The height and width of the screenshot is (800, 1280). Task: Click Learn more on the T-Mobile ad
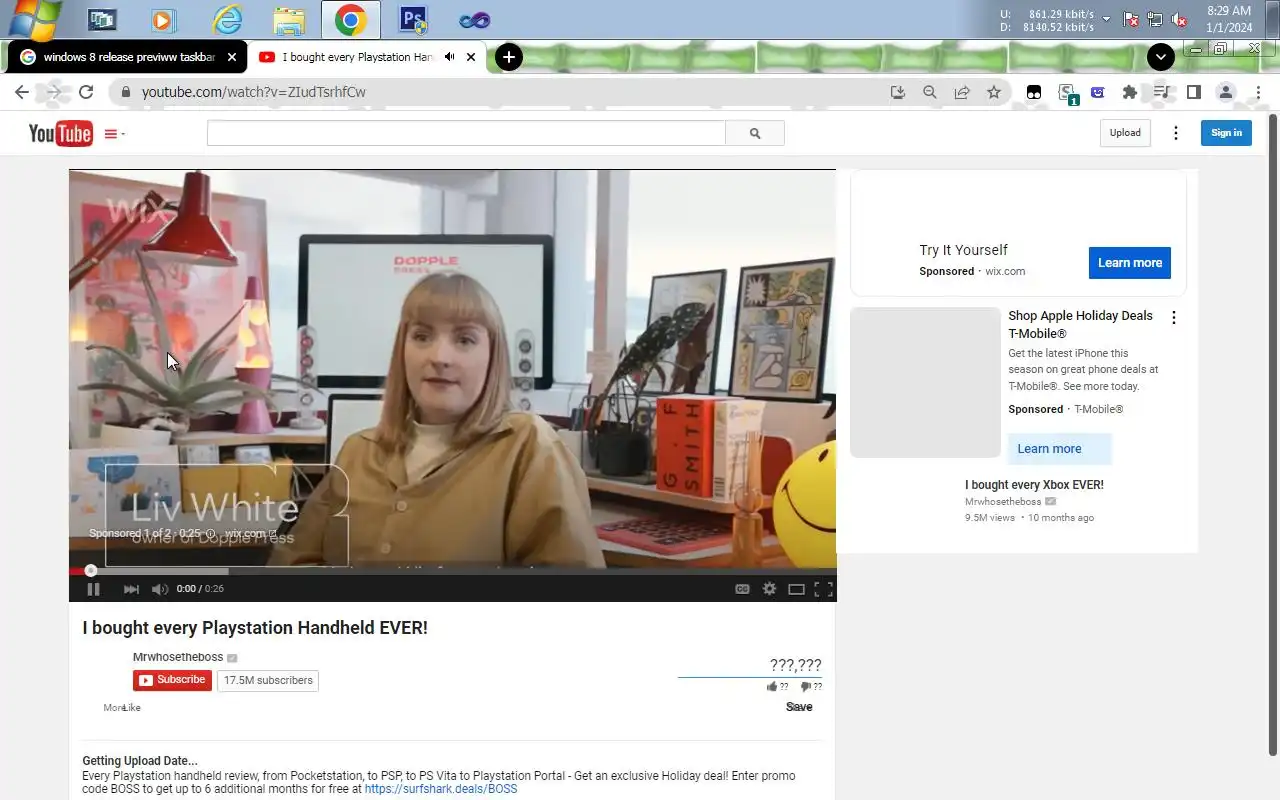(1059, 449)
